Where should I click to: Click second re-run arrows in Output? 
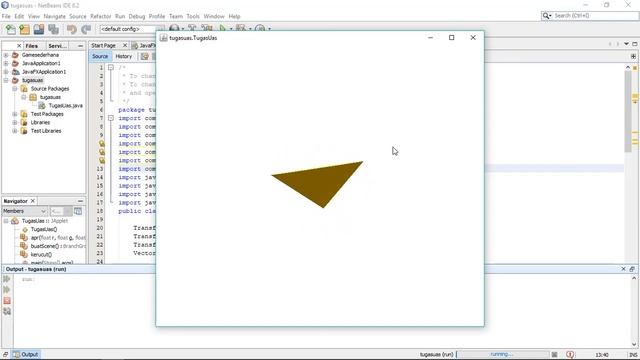point(7,290)
